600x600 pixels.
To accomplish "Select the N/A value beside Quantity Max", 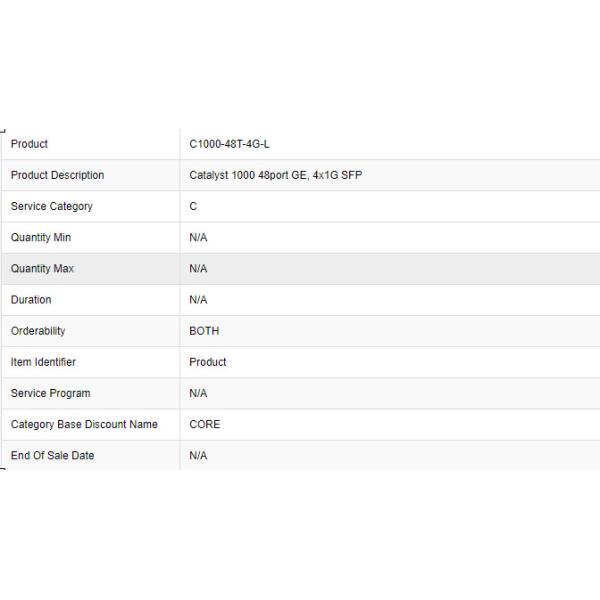I will coord(198,269).
